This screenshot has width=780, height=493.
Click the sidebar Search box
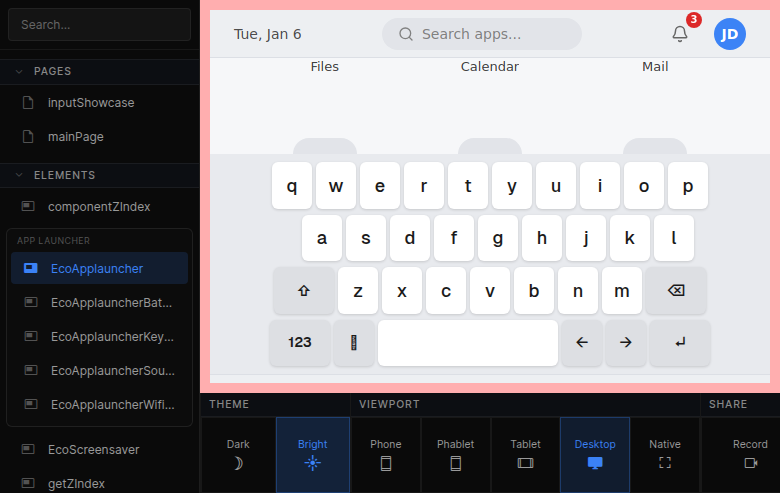[99, 24]
